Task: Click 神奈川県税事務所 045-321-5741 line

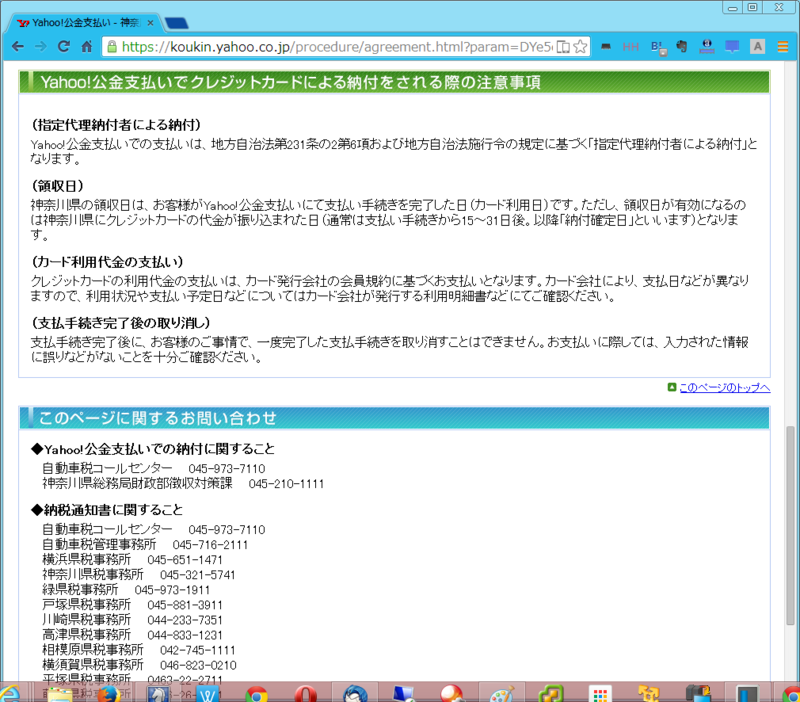Action: [x=139, y=575]
